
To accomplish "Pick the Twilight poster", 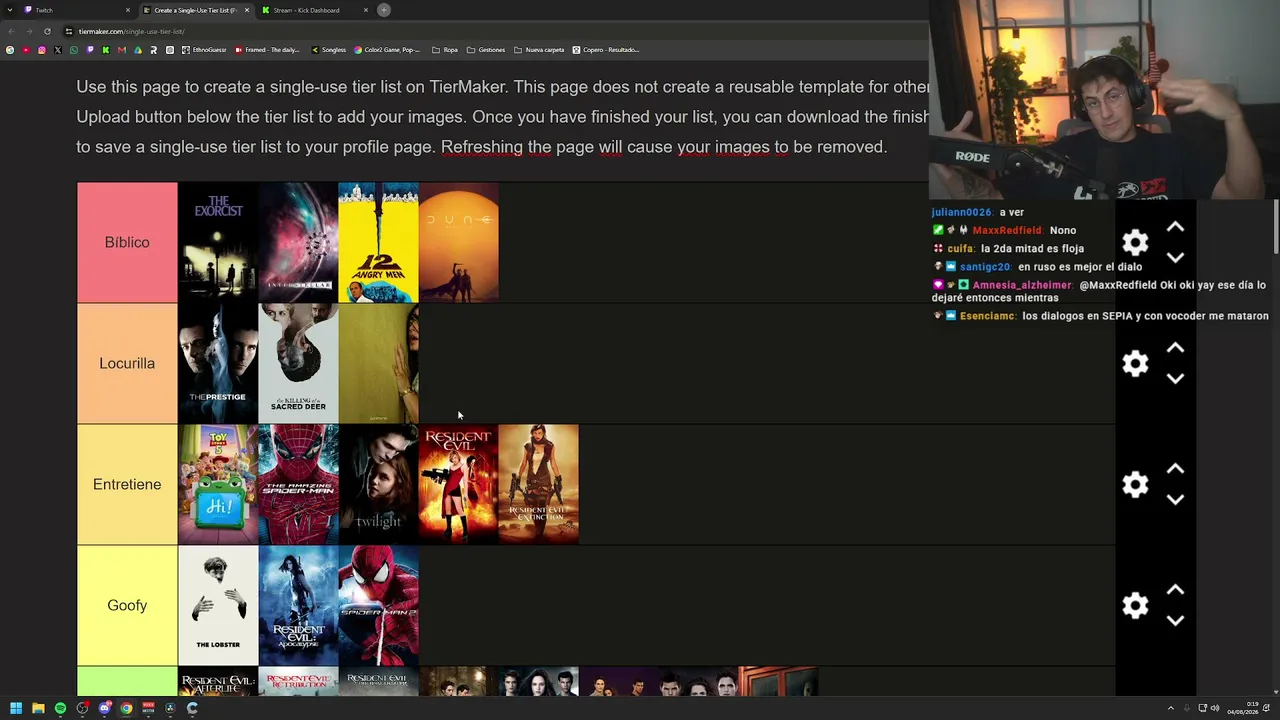I will 378,485.
